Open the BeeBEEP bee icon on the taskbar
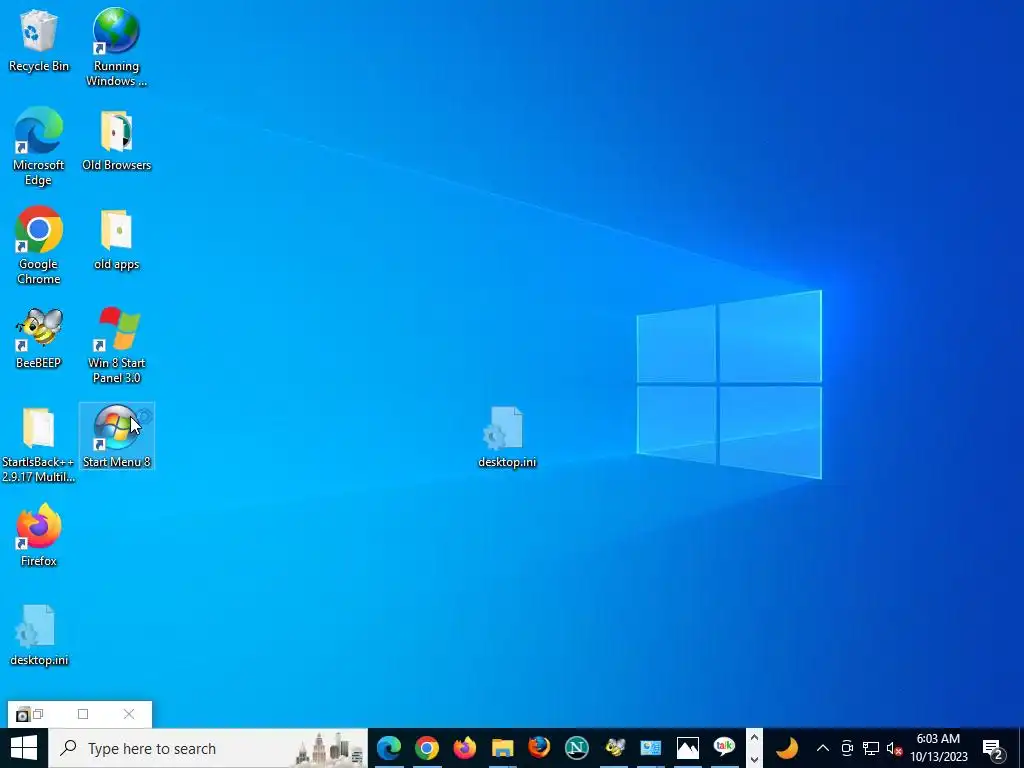Screen dimensions: 1024x768 [614, 748]
